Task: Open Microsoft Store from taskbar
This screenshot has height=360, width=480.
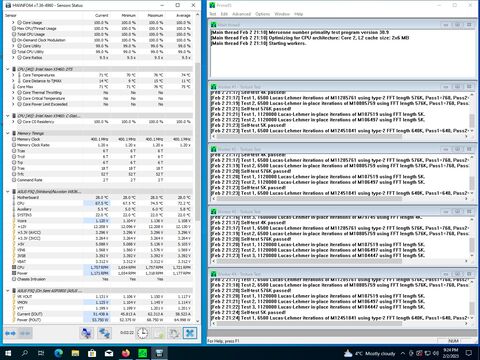Action: tap(92, 353)
